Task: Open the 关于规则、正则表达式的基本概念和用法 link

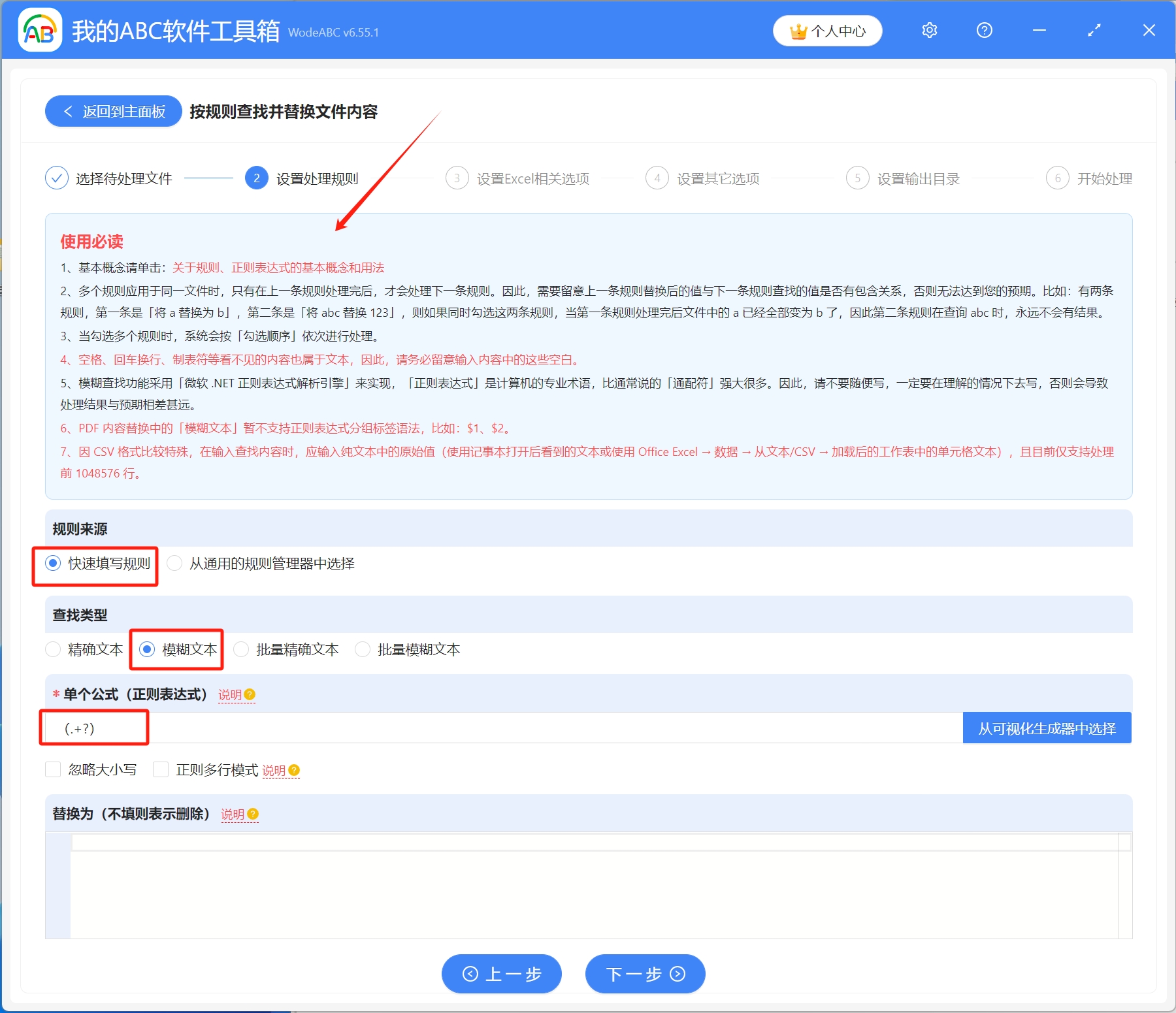Action: click(278, 267)
